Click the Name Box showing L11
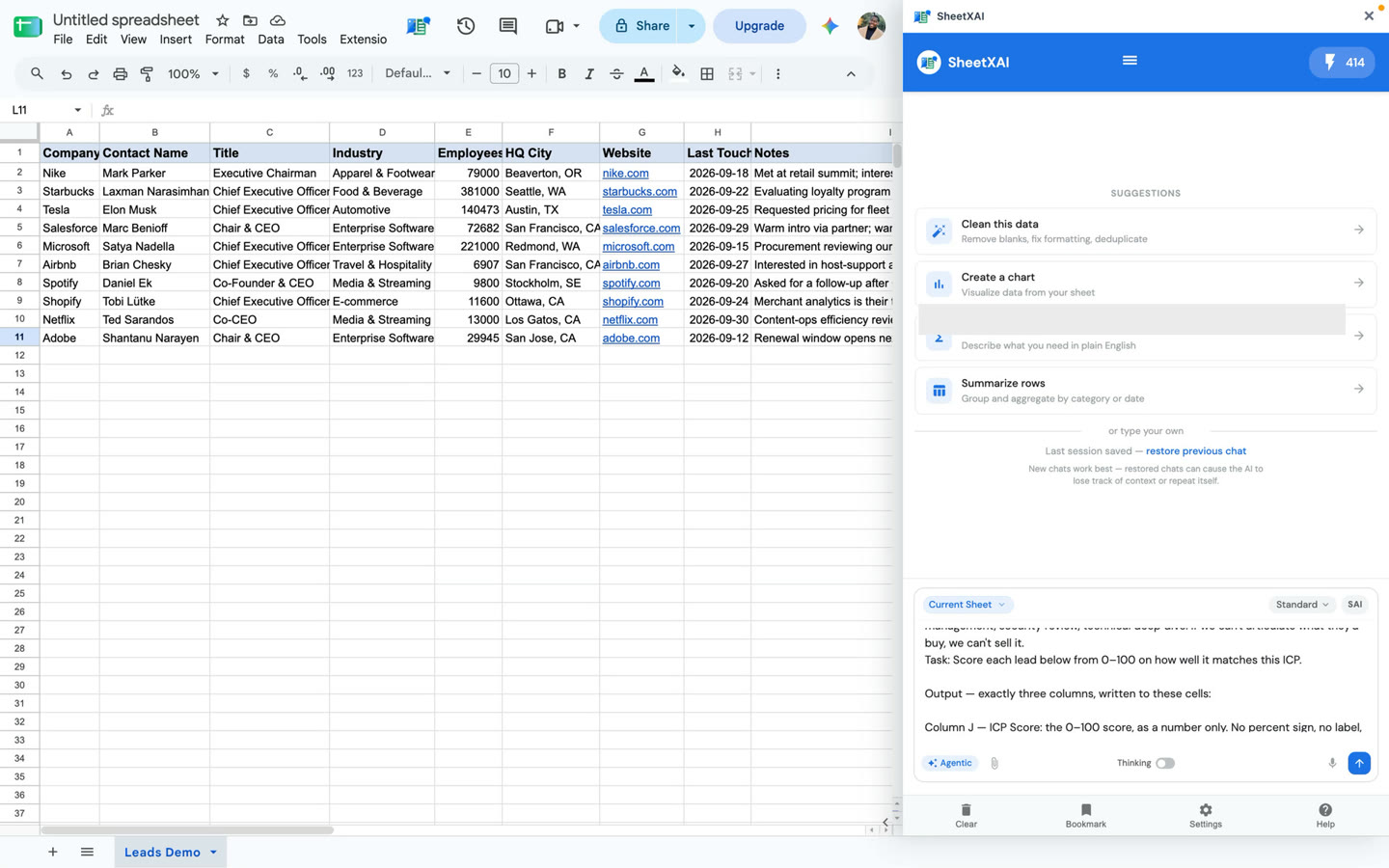 tap(46, 110)
